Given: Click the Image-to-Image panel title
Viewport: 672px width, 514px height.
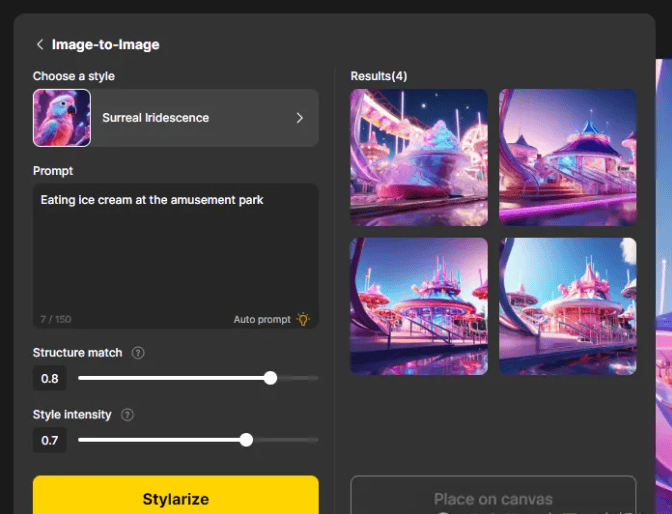Looking at the screenshot, I should tap(105, 45).
